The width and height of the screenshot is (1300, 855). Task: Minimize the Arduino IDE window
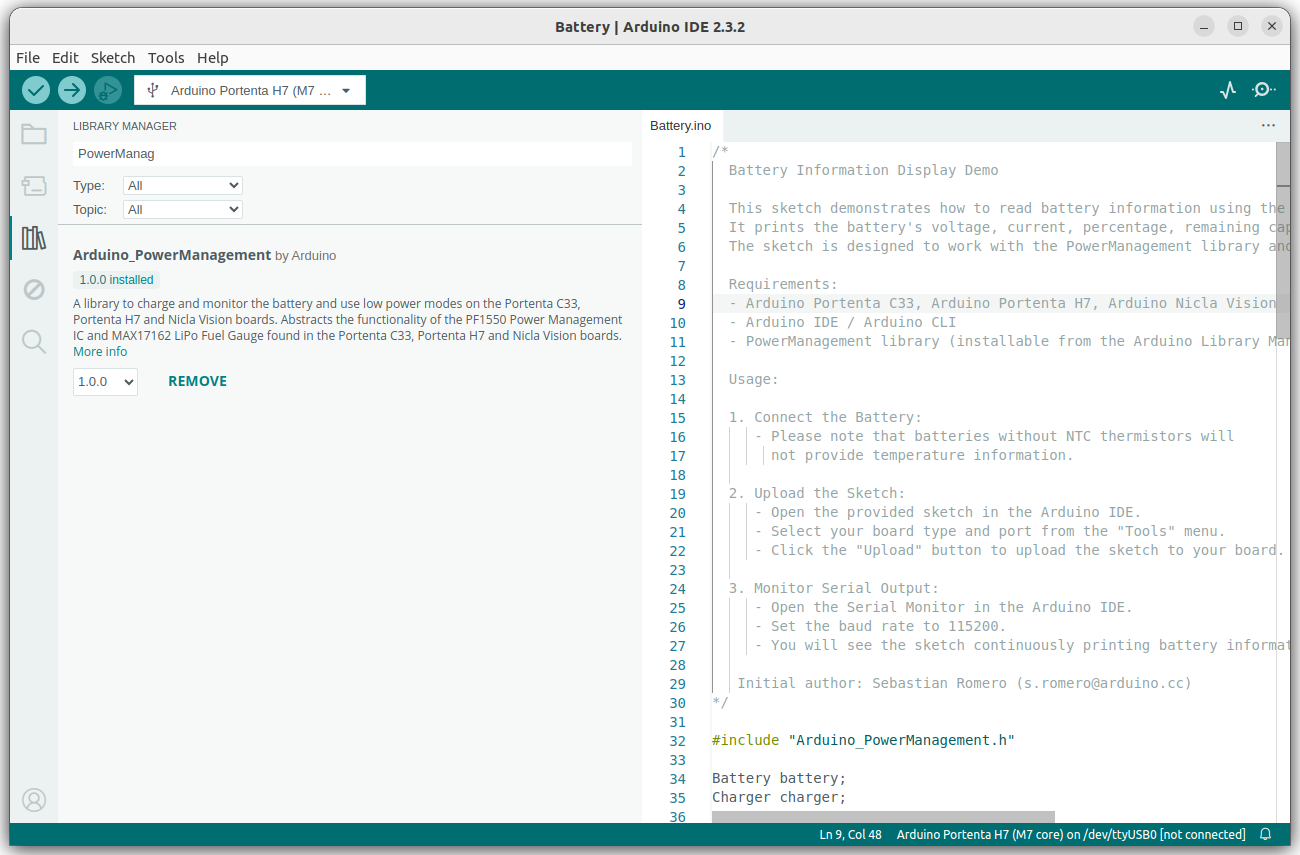pos(1205,27)
